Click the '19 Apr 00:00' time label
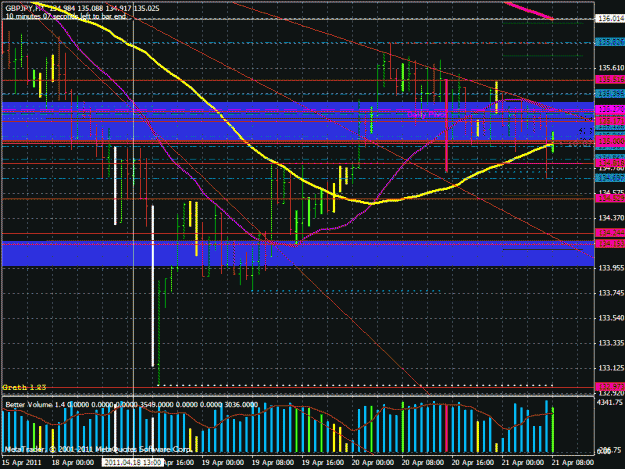 222,463
